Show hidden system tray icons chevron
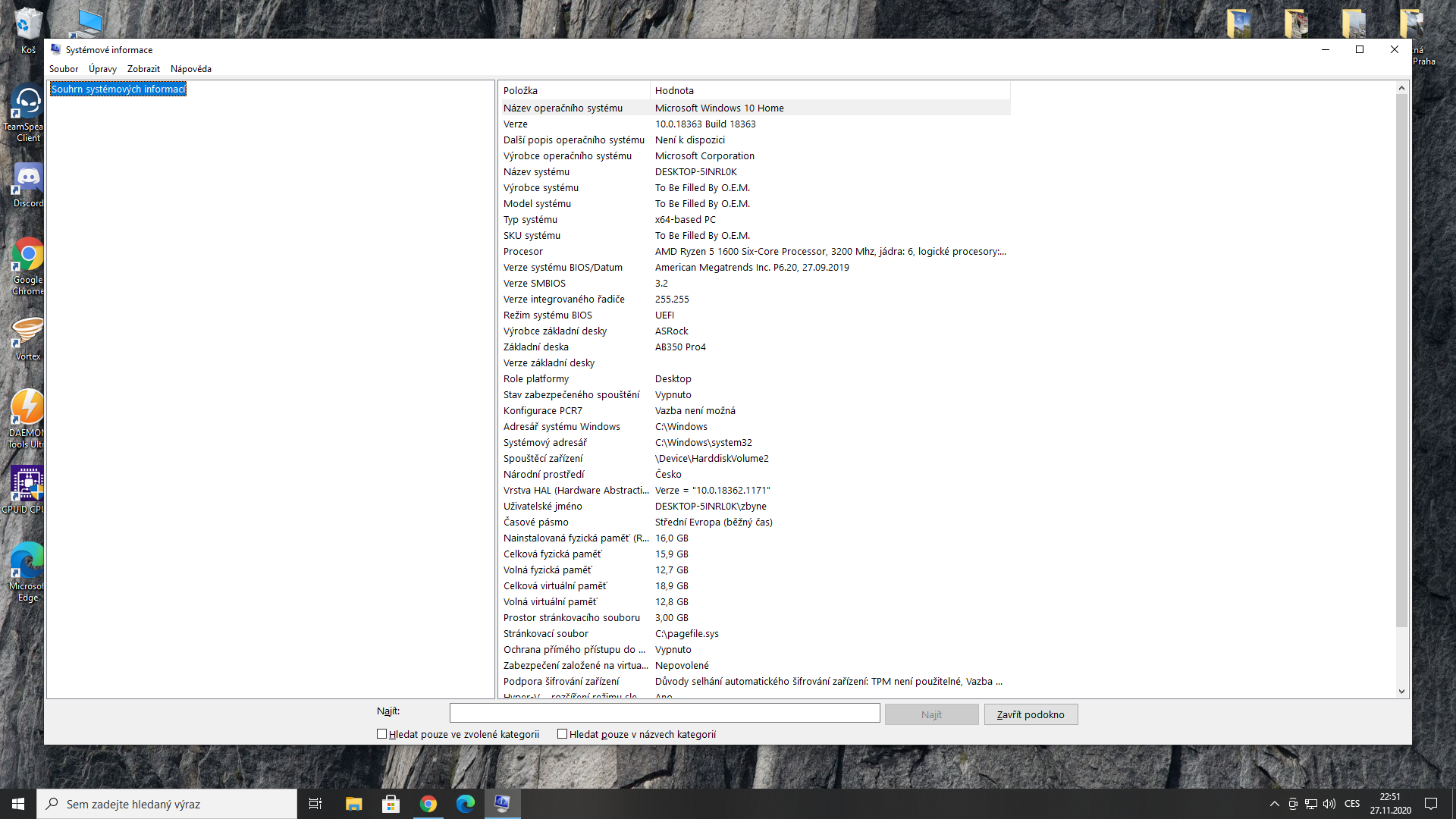The image size is (1456, 819). 1275,804
